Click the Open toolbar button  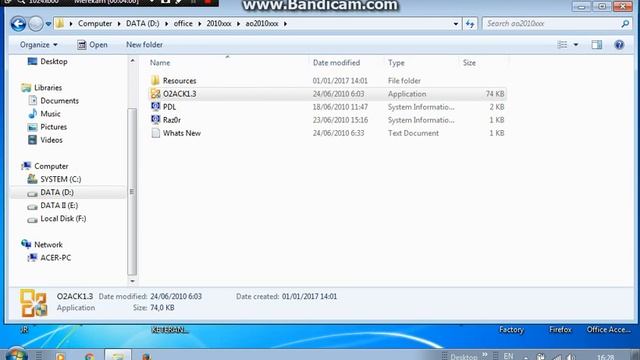click(x=93, y=44)
